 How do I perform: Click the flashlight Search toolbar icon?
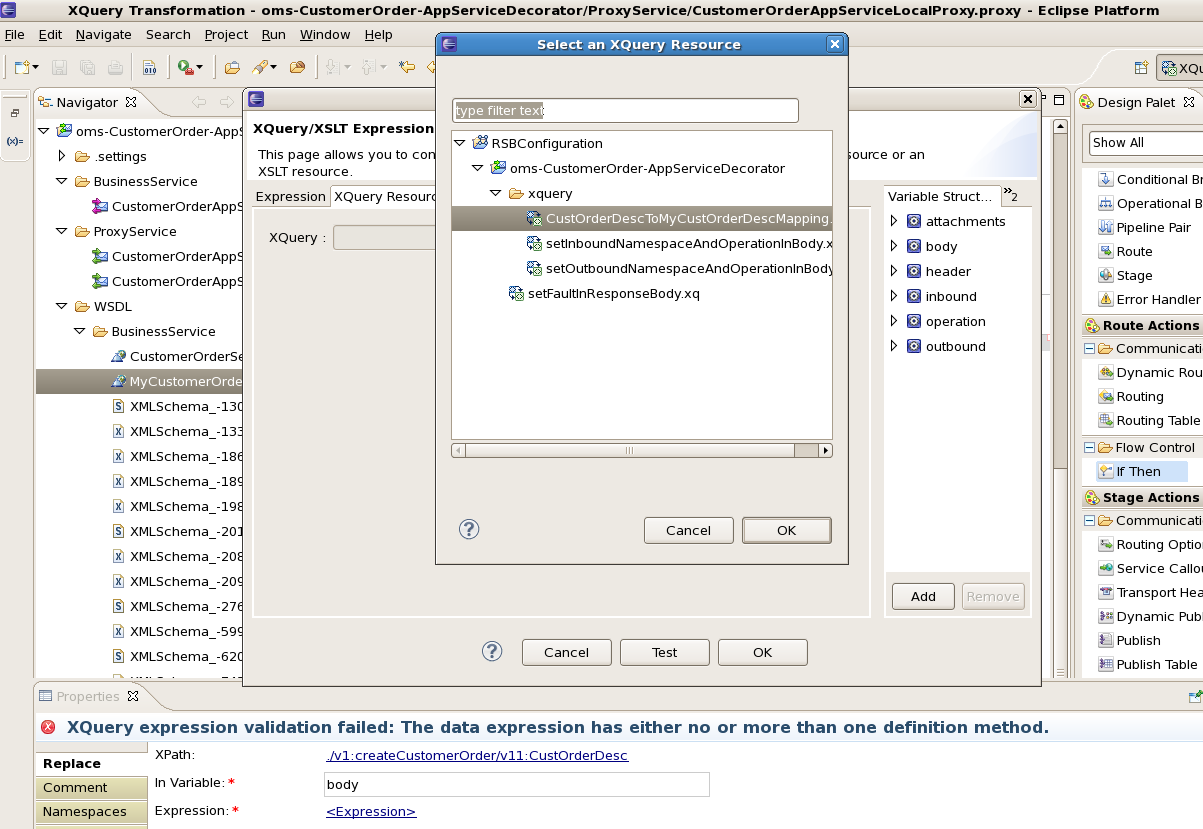pyautogui.click(x=260, y=67)
